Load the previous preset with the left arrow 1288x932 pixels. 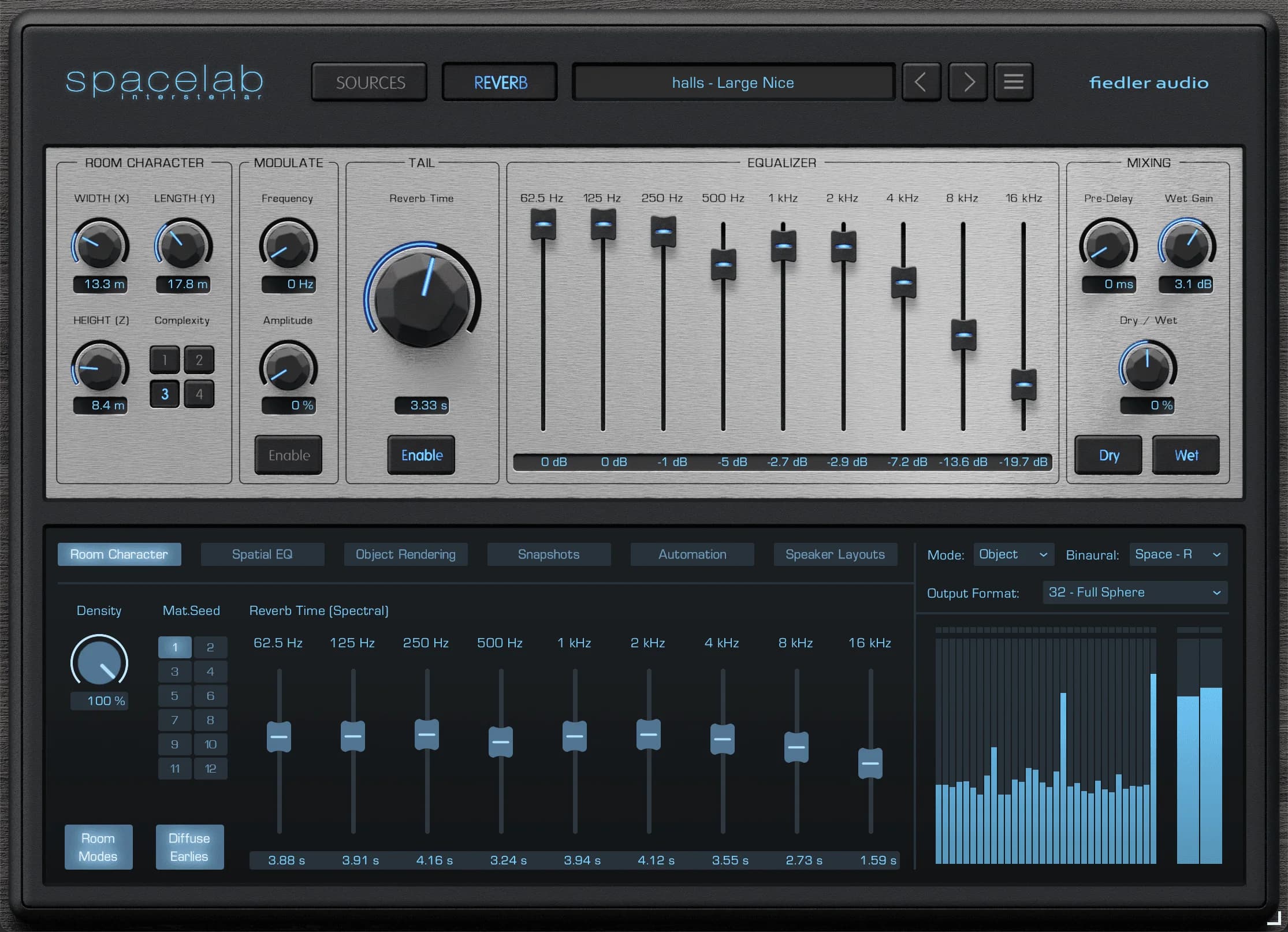[921, 81]
